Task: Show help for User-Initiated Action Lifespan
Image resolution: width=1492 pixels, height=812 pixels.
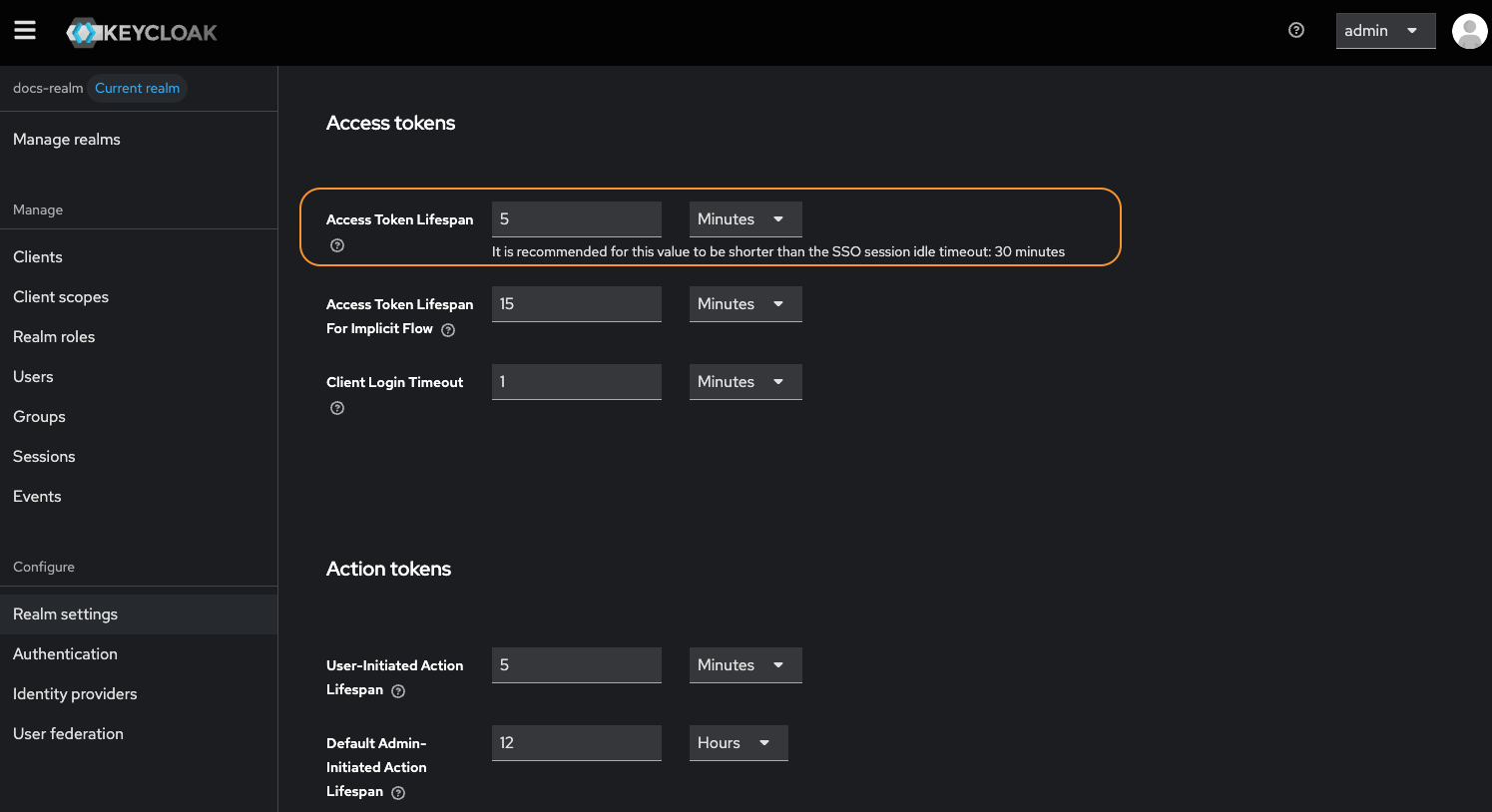Action: point(398,691)
